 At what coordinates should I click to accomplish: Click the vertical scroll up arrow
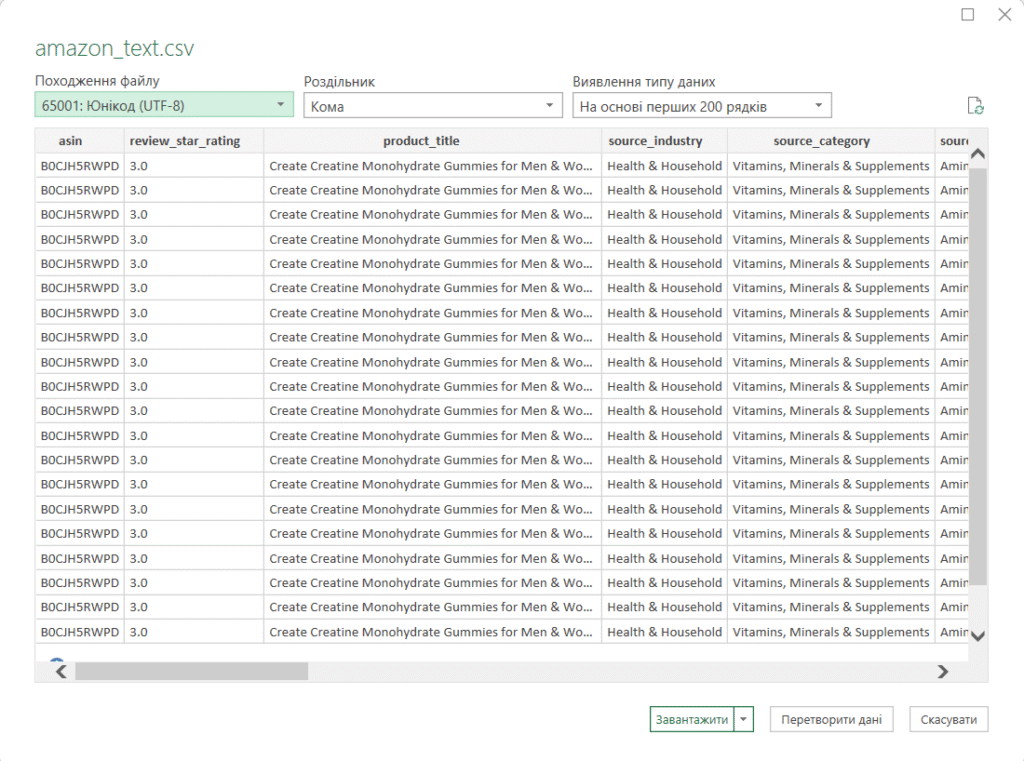[x=978, y=154]
